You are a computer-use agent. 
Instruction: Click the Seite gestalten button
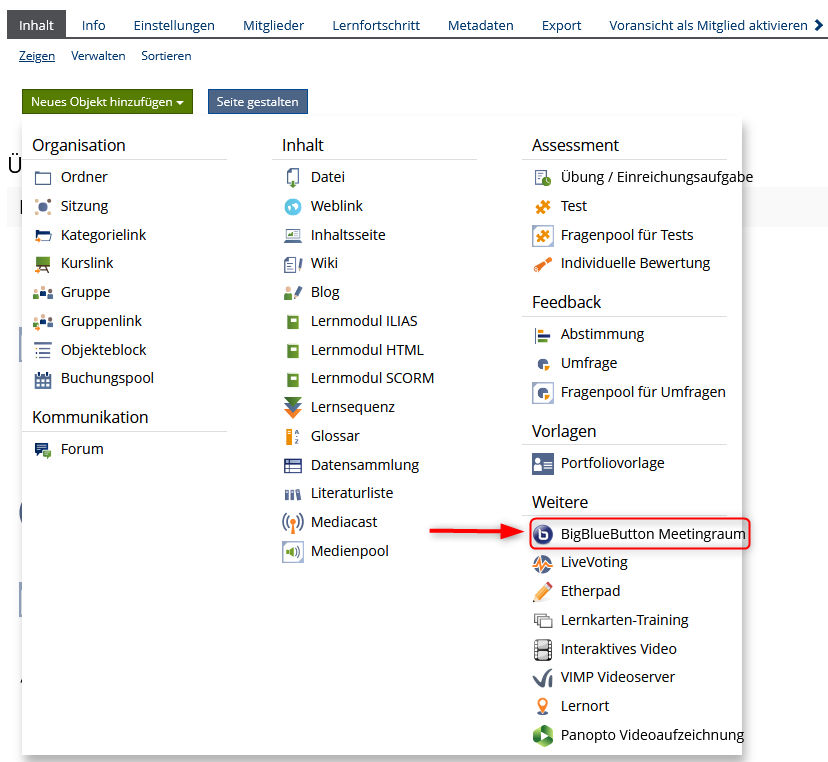pos(257,102)
